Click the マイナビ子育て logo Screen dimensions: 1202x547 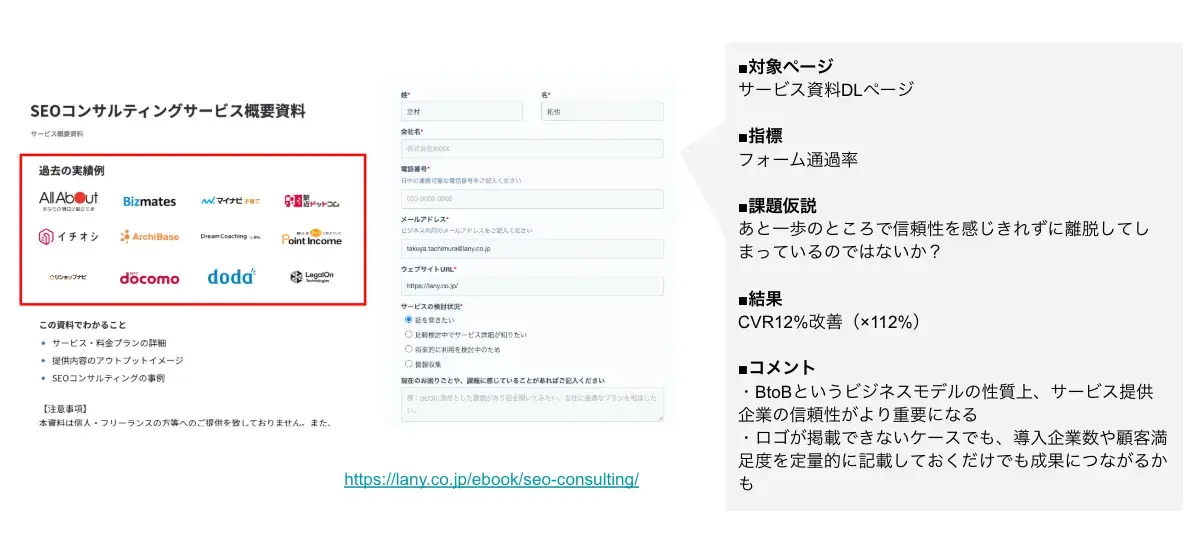coord(230,201)
